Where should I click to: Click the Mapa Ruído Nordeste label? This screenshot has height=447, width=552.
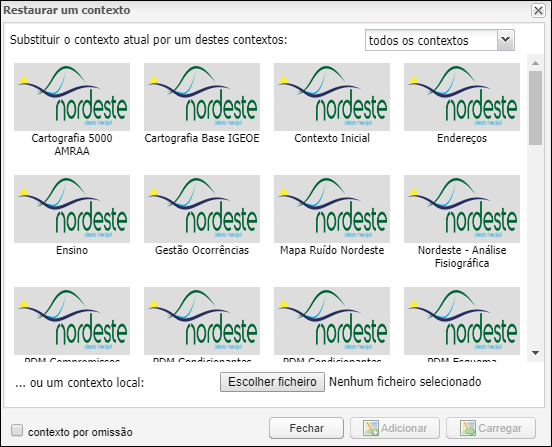(x=332, y=250)
